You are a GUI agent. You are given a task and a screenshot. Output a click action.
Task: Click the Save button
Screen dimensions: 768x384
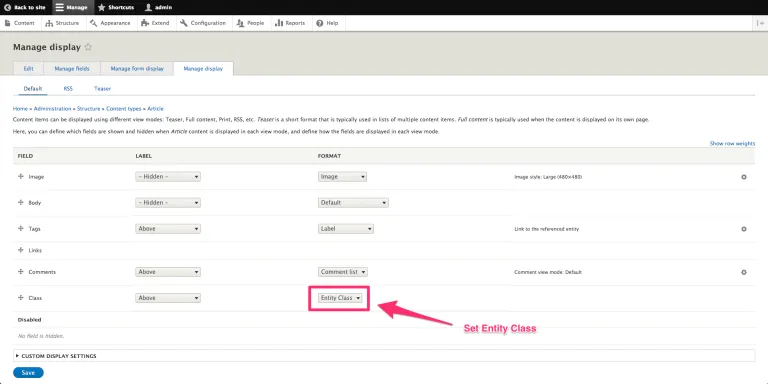click(x=28, y=373)
